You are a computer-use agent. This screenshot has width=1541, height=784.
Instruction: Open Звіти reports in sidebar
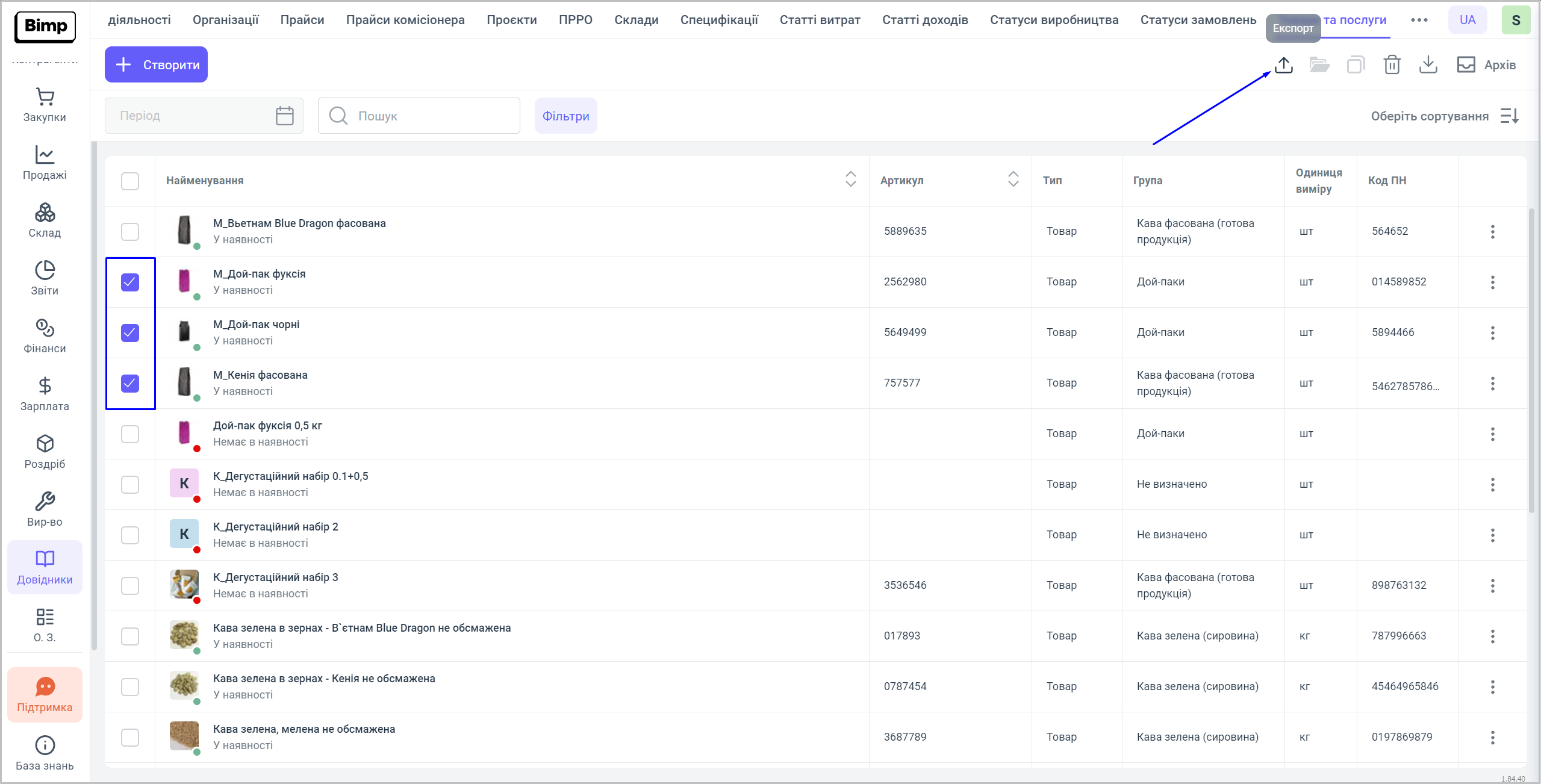(45, 278)
